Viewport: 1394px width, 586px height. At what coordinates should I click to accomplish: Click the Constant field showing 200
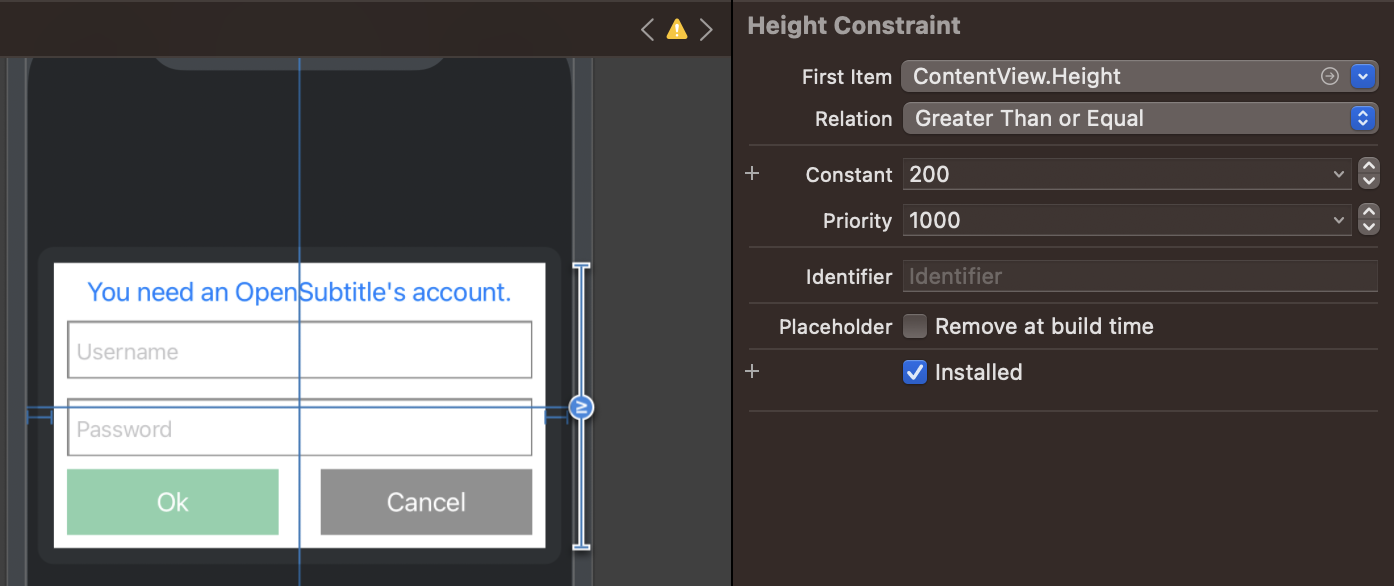pos(1127,174)
